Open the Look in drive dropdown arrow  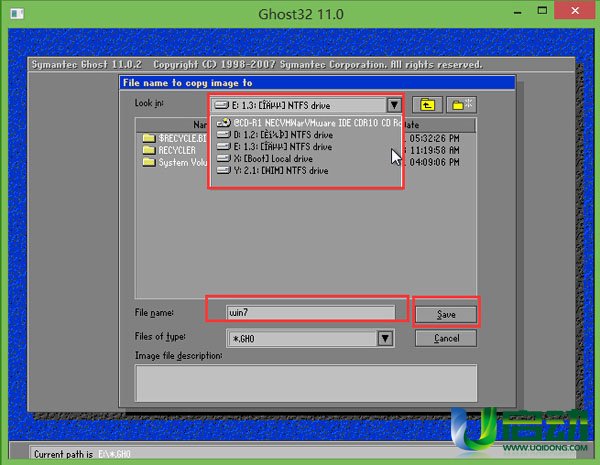394,105
